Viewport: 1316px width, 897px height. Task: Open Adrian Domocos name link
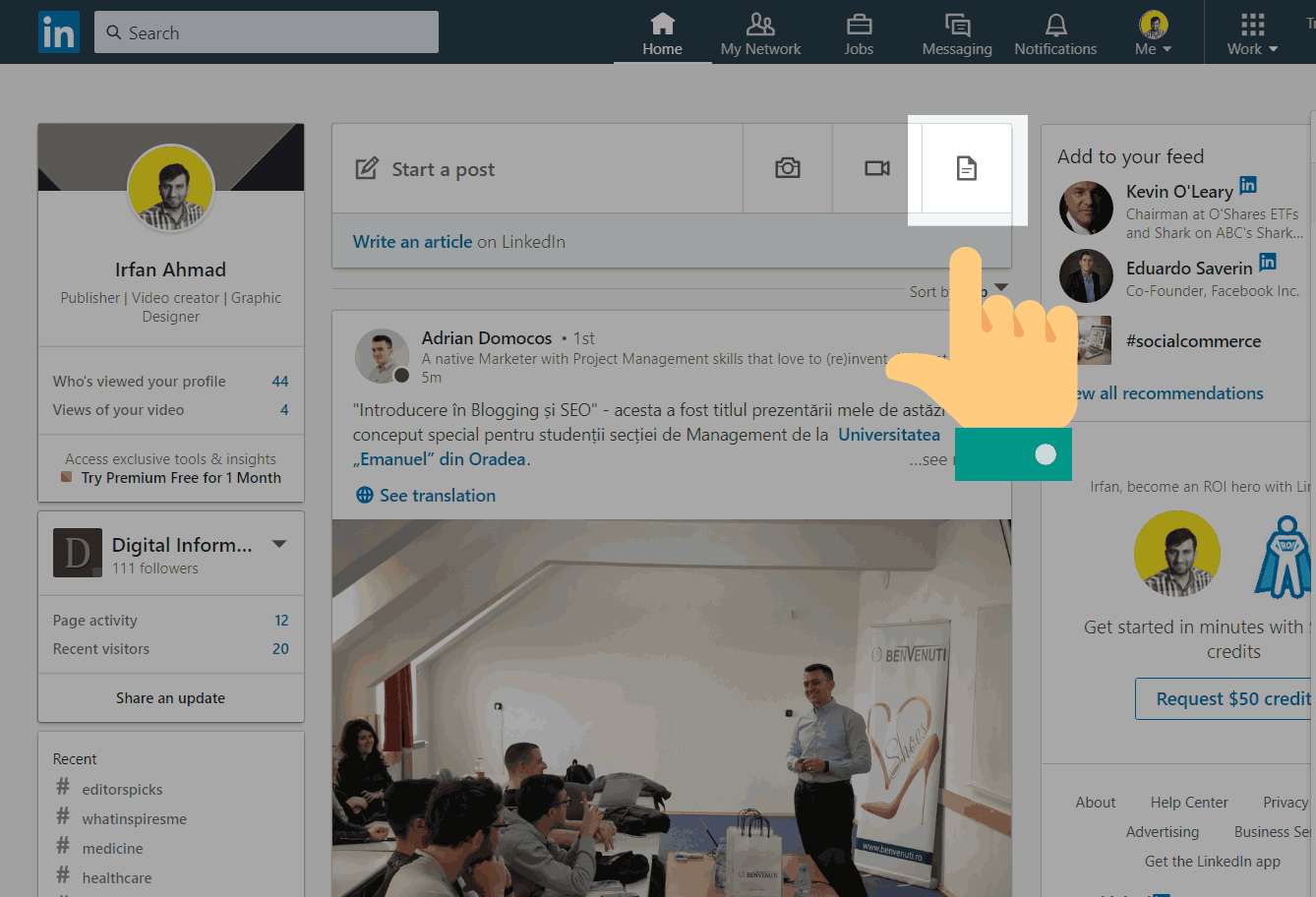coord(487,337)
